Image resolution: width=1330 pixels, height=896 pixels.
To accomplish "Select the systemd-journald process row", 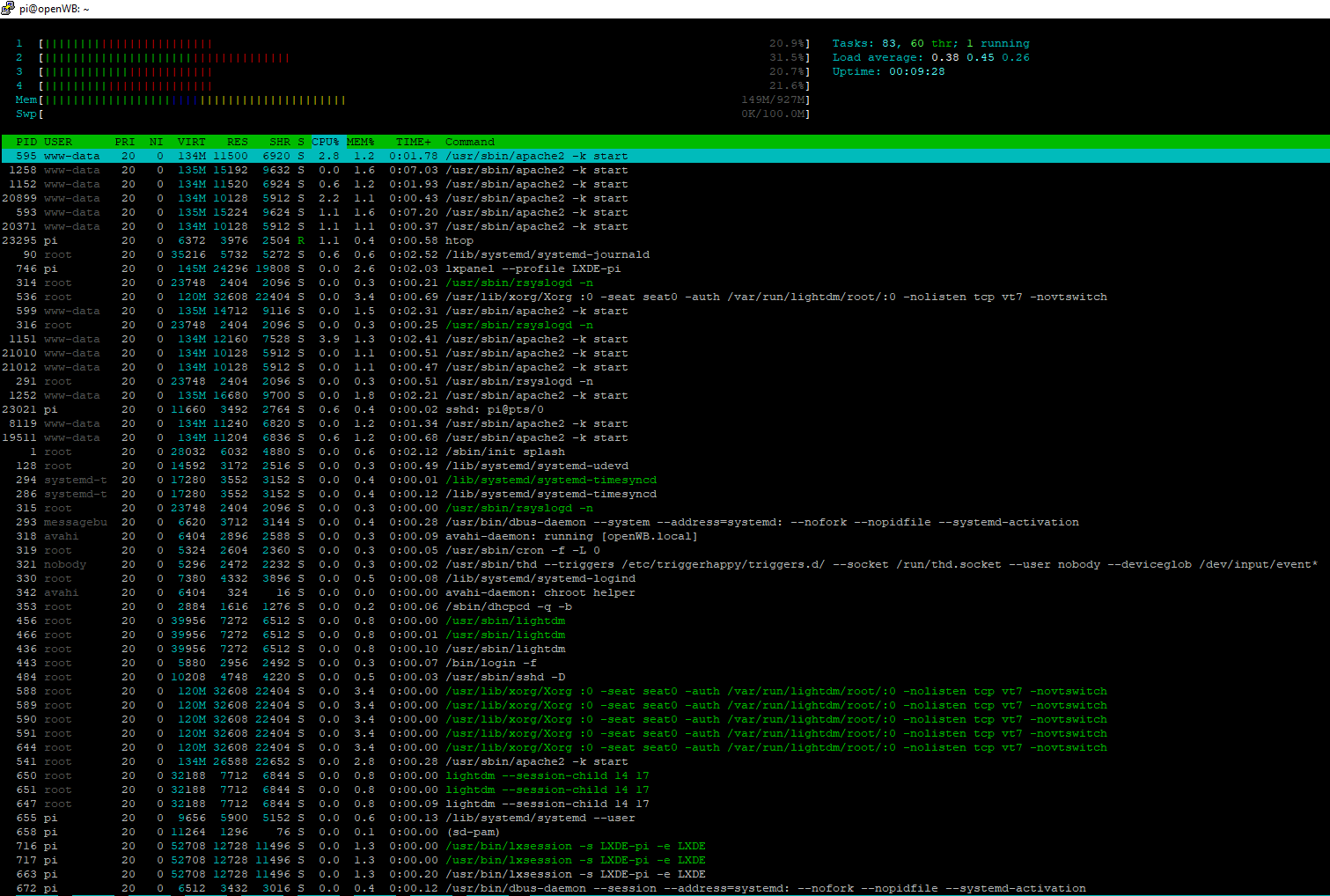I will pyautogui.click(x=665, y=254).
